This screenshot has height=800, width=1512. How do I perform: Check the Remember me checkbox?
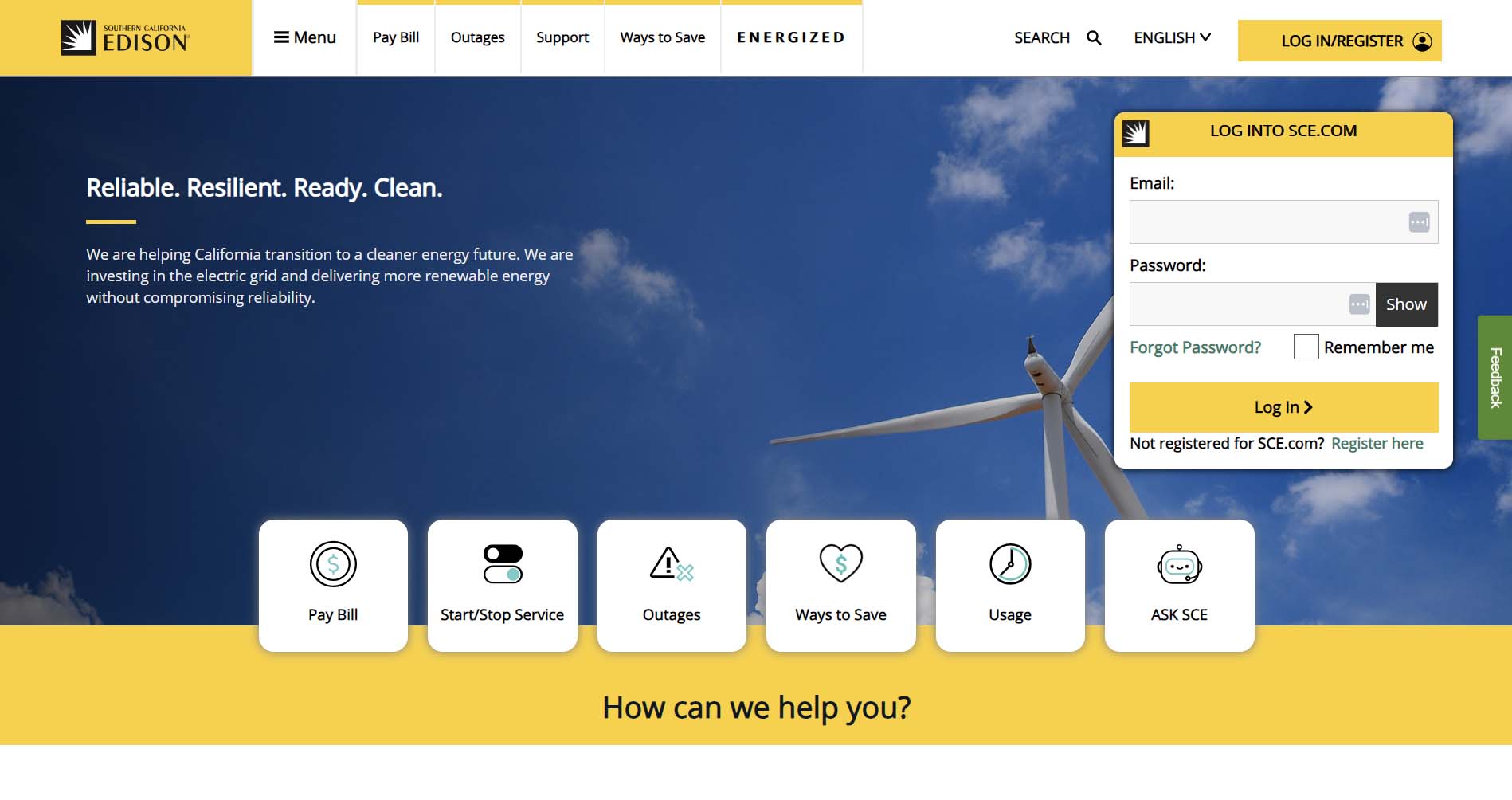pyautogui.click(x=1306, y=347)
